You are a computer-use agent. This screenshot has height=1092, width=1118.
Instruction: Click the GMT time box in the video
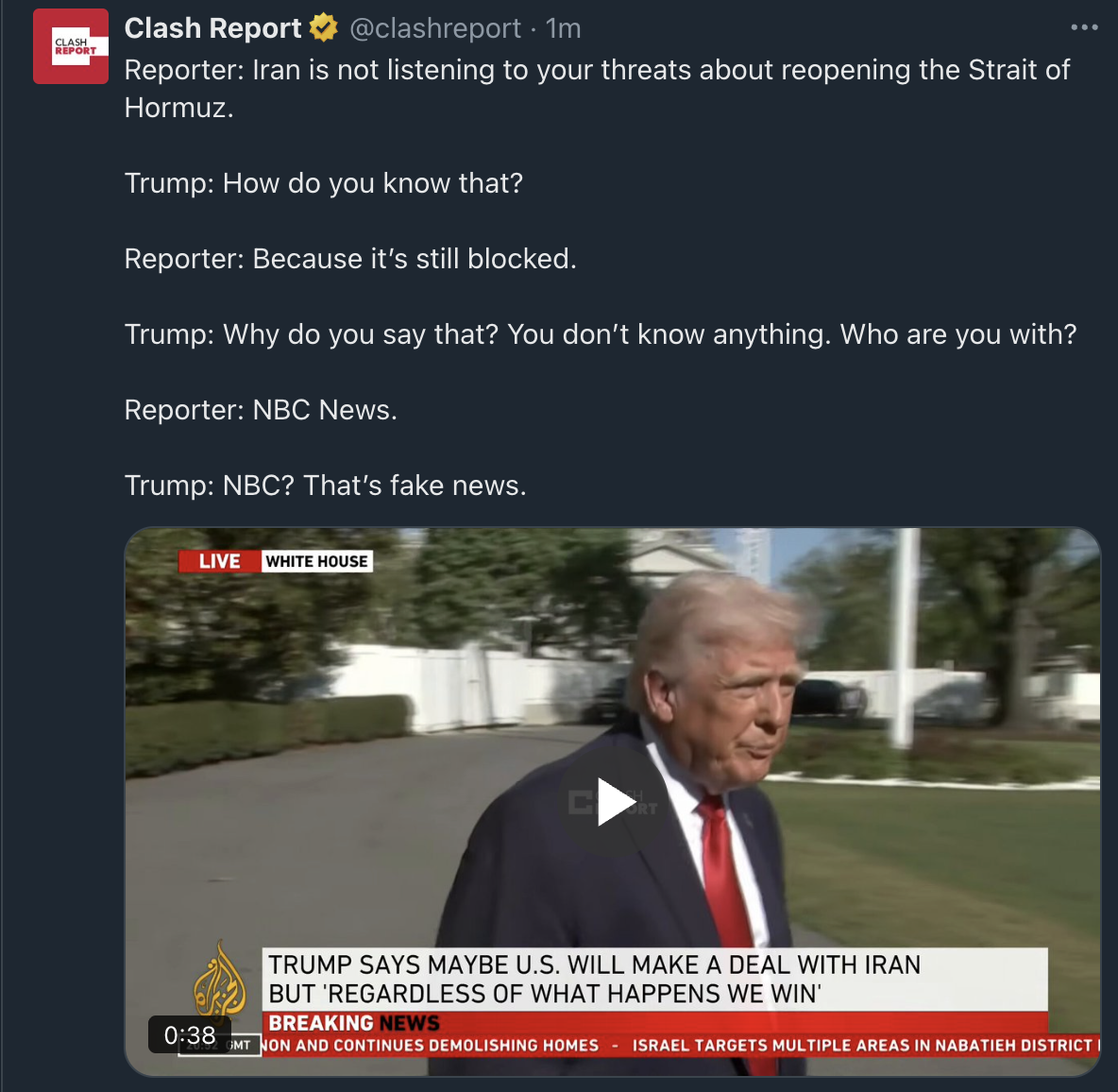tap(220, 1045)
